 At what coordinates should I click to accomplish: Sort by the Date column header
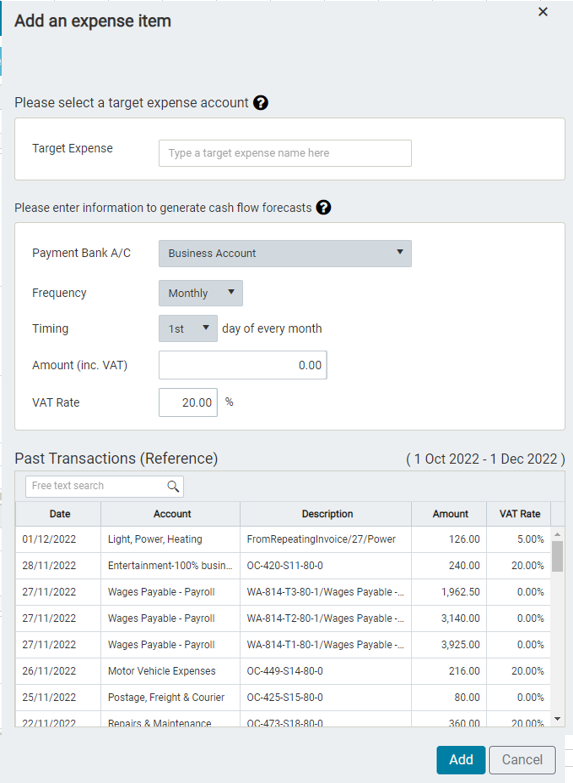(58, 514)
